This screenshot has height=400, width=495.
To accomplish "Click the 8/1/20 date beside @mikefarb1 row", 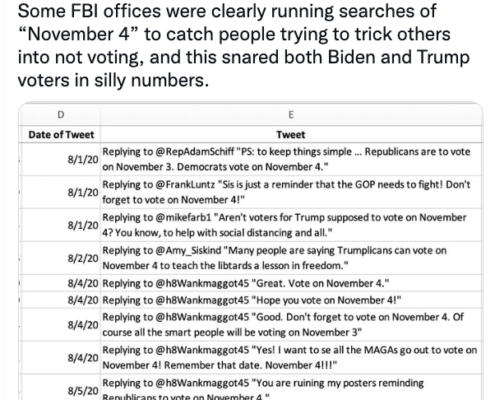I will point(60,225).
